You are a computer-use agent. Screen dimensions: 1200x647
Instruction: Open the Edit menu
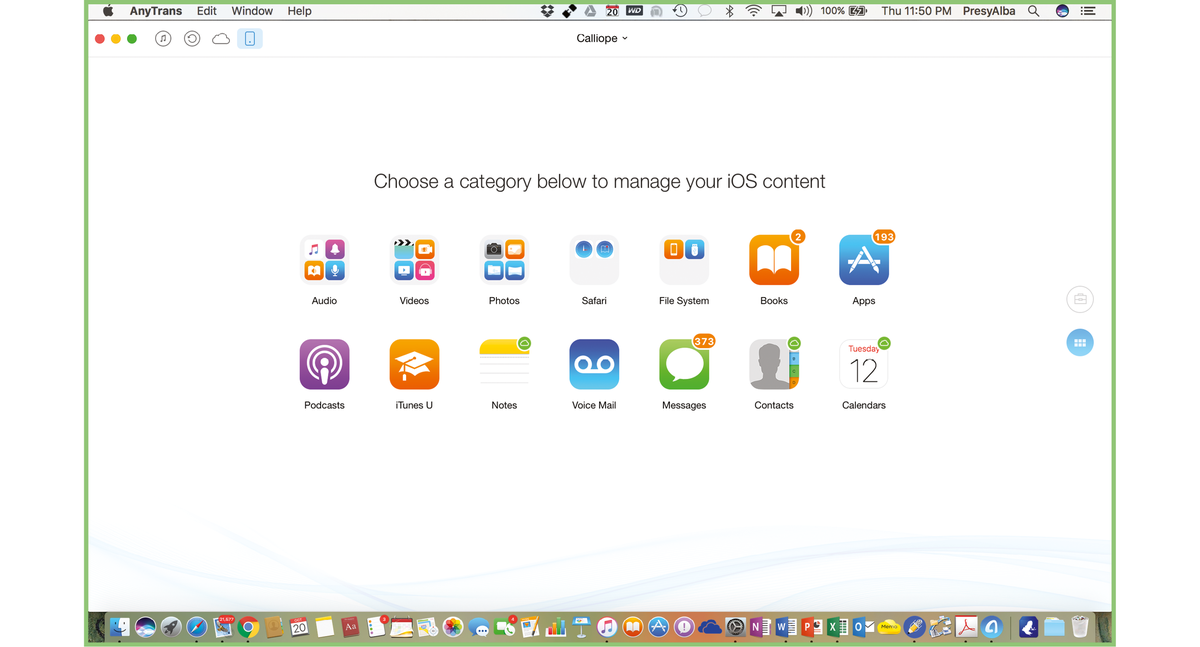coord(207,11)
